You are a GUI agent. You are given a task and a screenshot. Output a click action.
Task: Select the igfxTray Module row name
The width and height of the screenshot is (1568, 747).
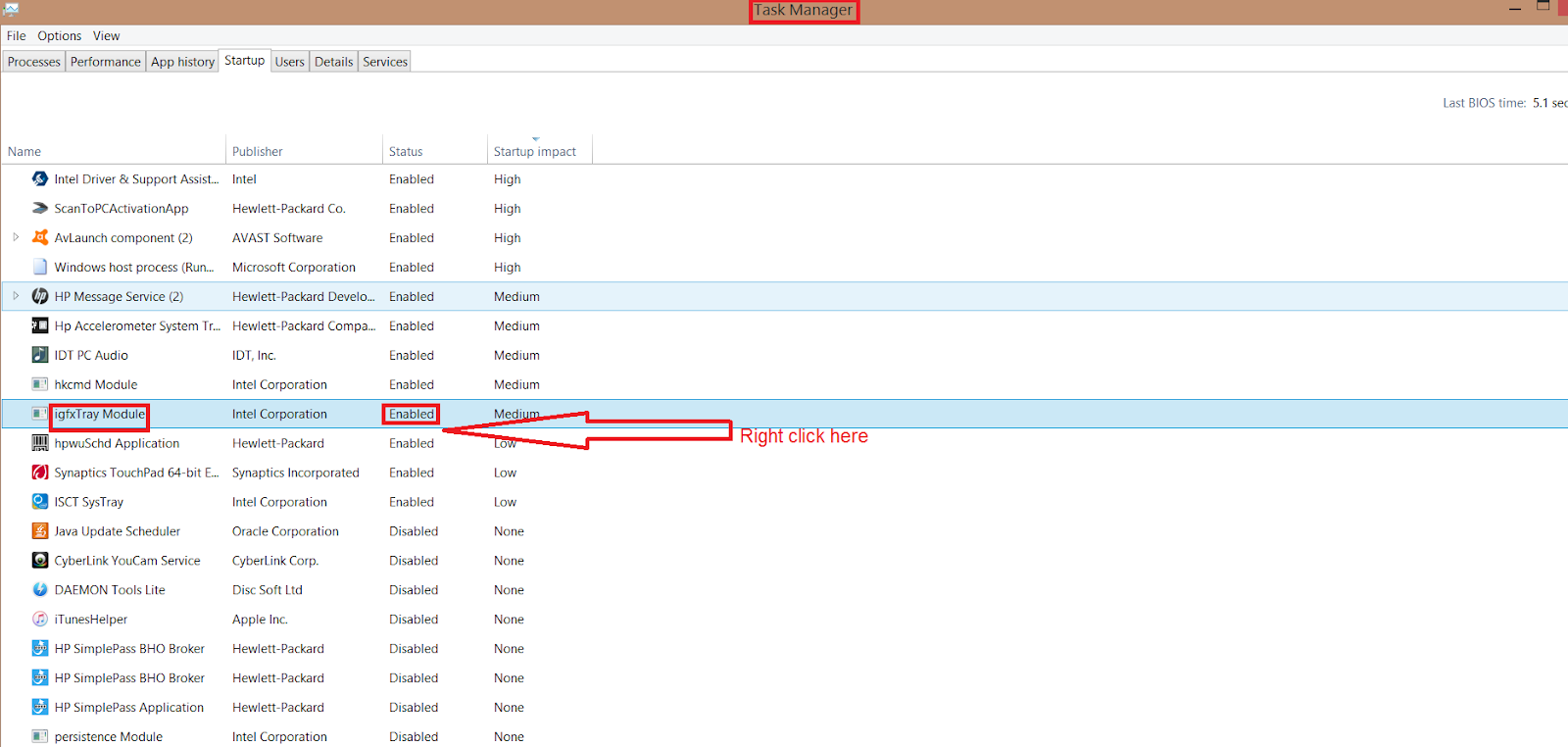(100, 414)
